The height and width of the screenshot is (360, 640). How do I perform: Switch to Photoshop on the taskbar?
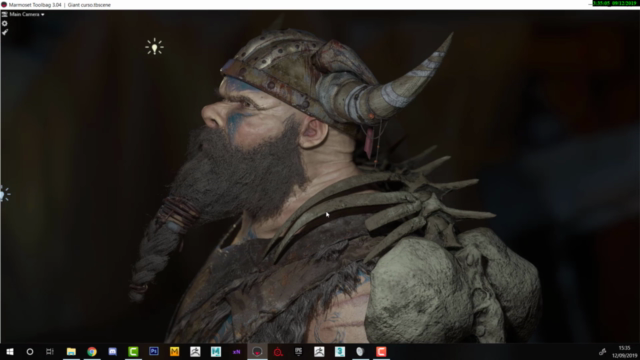tap(154, 351)
